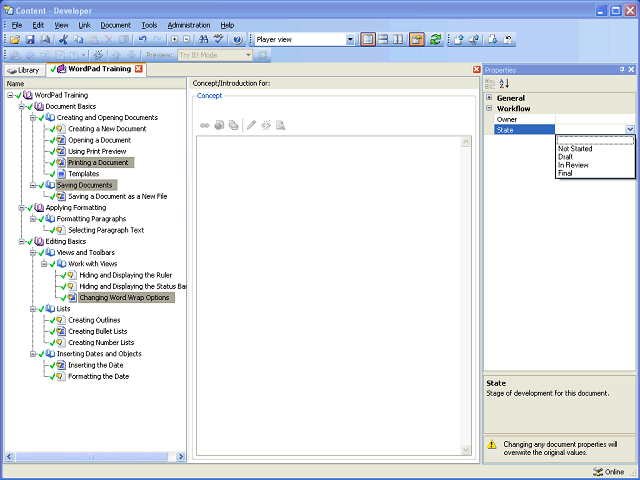Select Creating Bullet Lists topic
This screenshot has width=640, height=480.
98,331
